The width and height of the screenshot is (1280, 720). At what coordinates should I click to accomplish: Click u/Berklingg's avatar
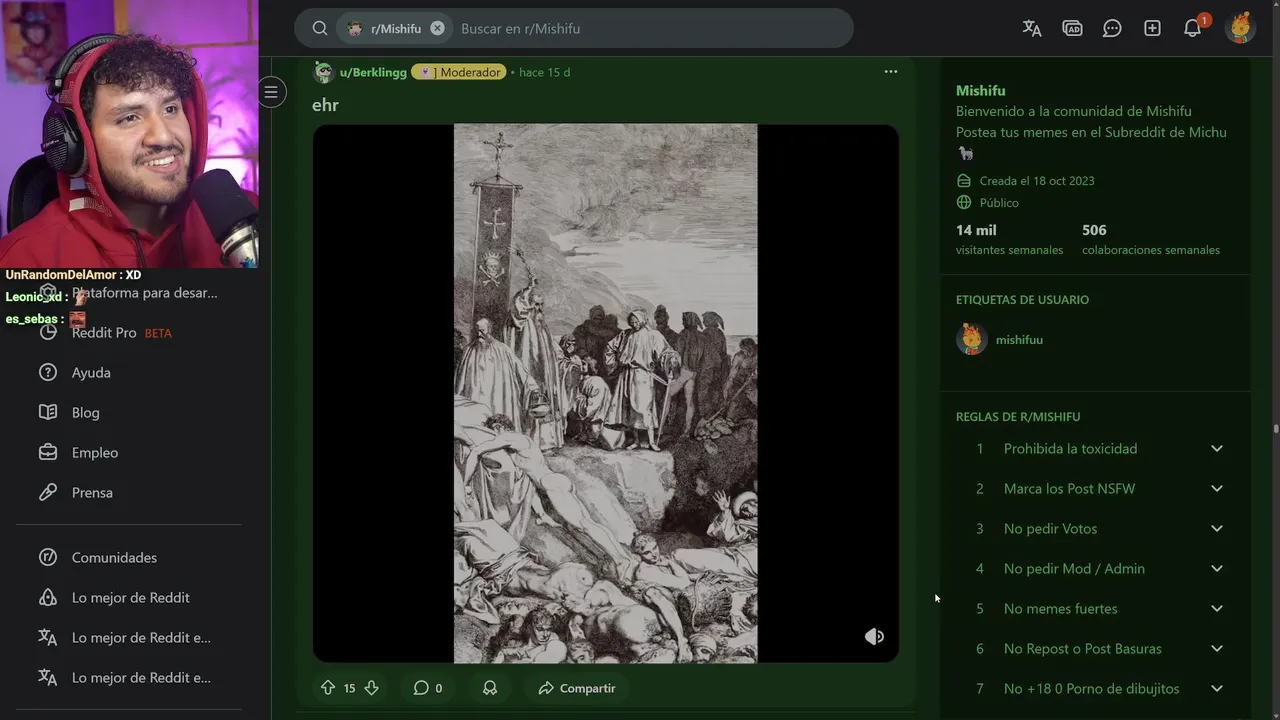[323, 72]
